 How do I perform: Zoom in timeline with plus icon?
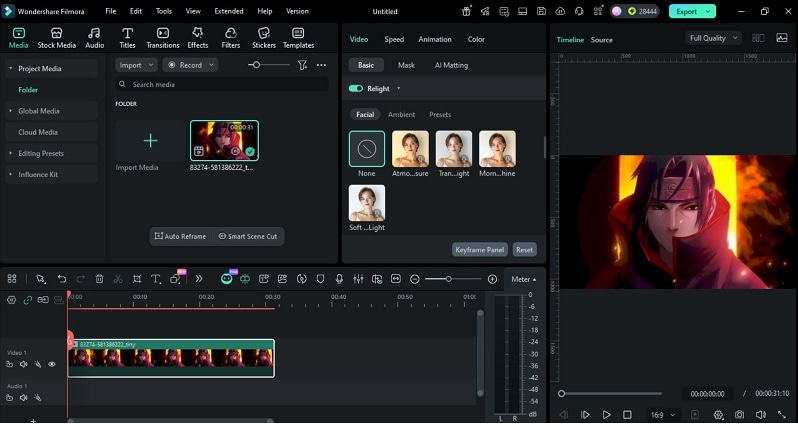[492, 279]
